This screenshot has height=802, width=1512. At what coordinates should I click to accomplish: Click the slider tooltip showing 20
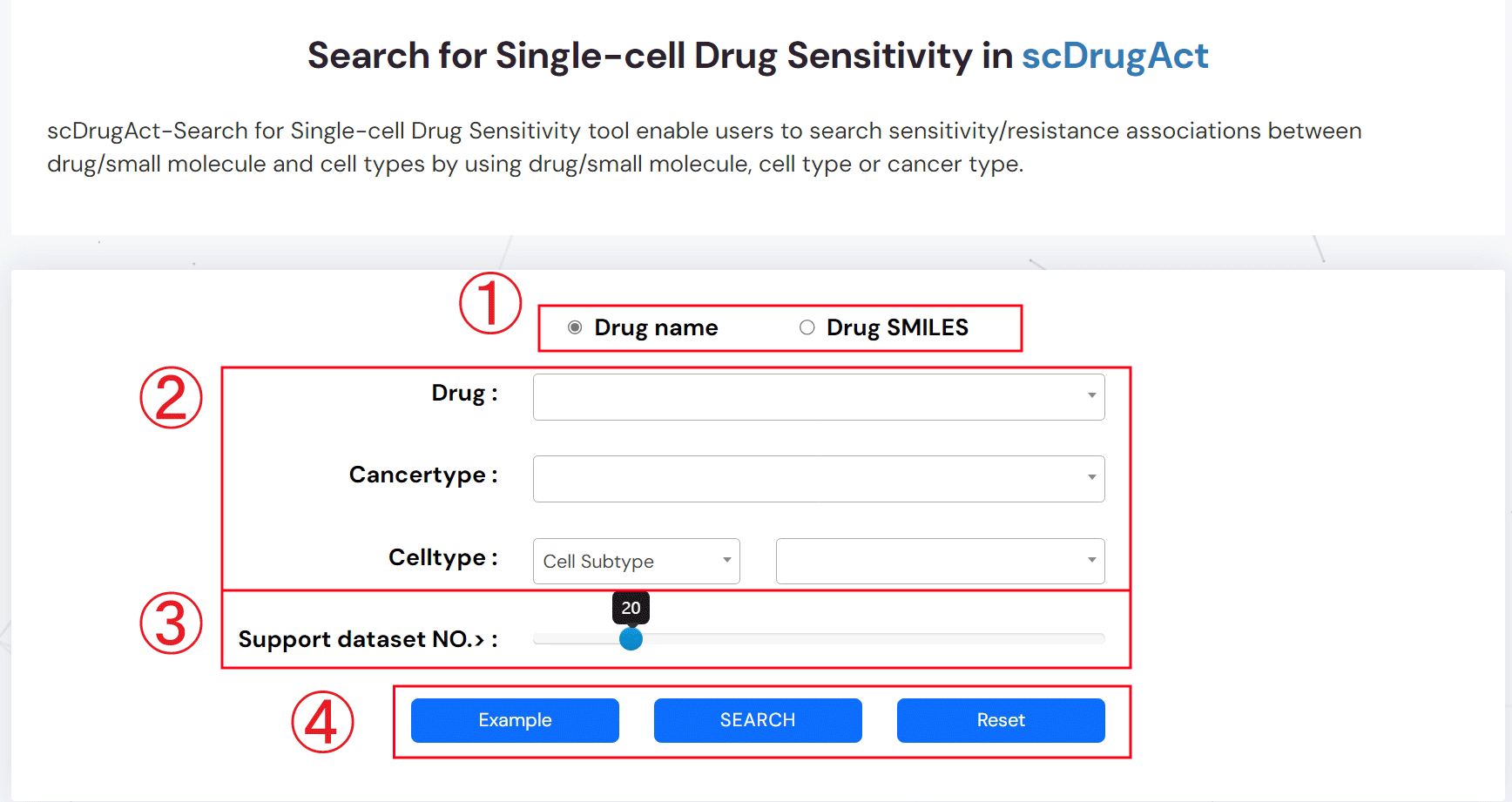tap(631, 608)
